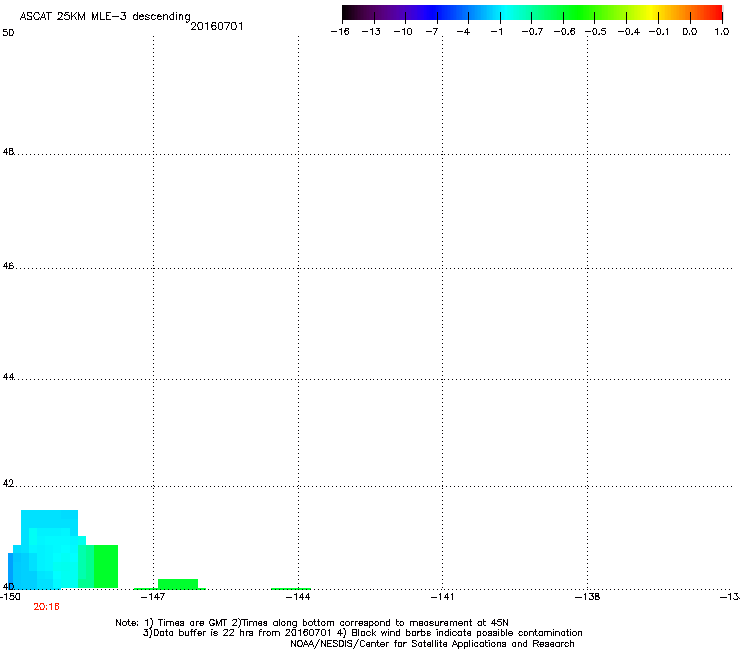
Task: Click the -0.1 color scale label
Action: tap(659, 32)
